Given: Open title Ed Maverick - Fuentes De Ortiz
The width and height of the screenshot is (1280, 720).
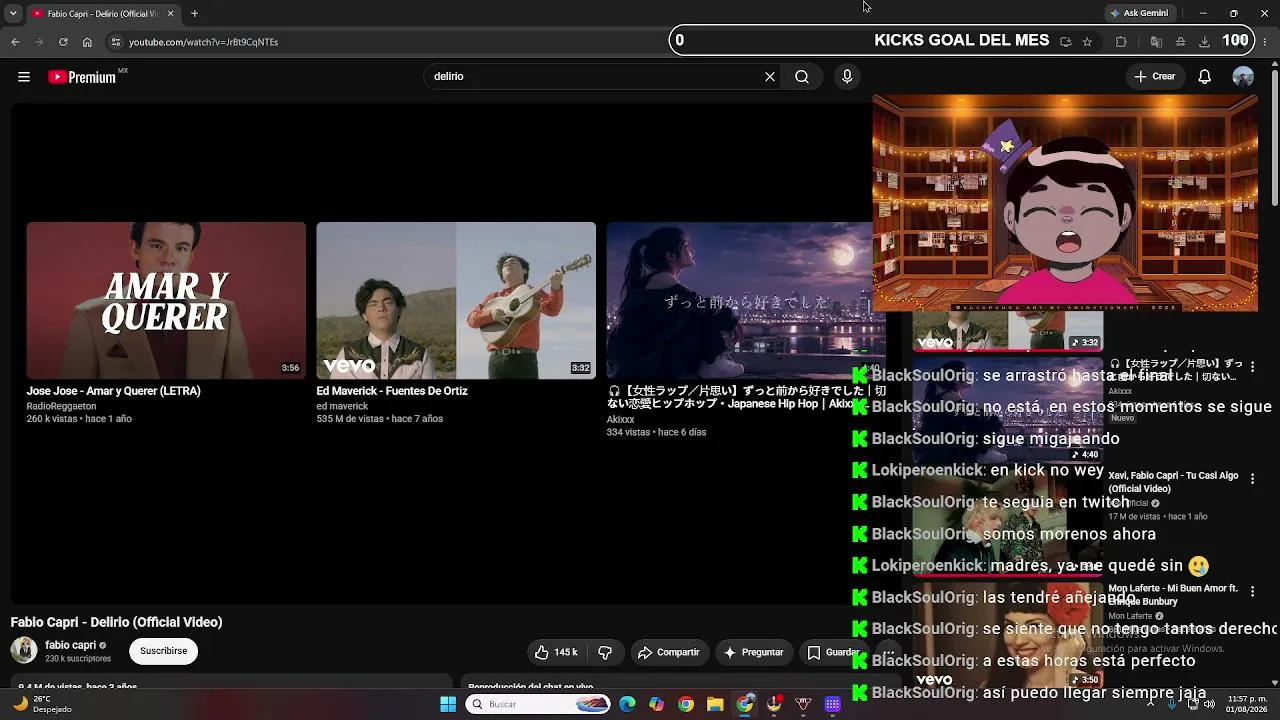Looking at the screenshot, I should [x=392, y=391].
